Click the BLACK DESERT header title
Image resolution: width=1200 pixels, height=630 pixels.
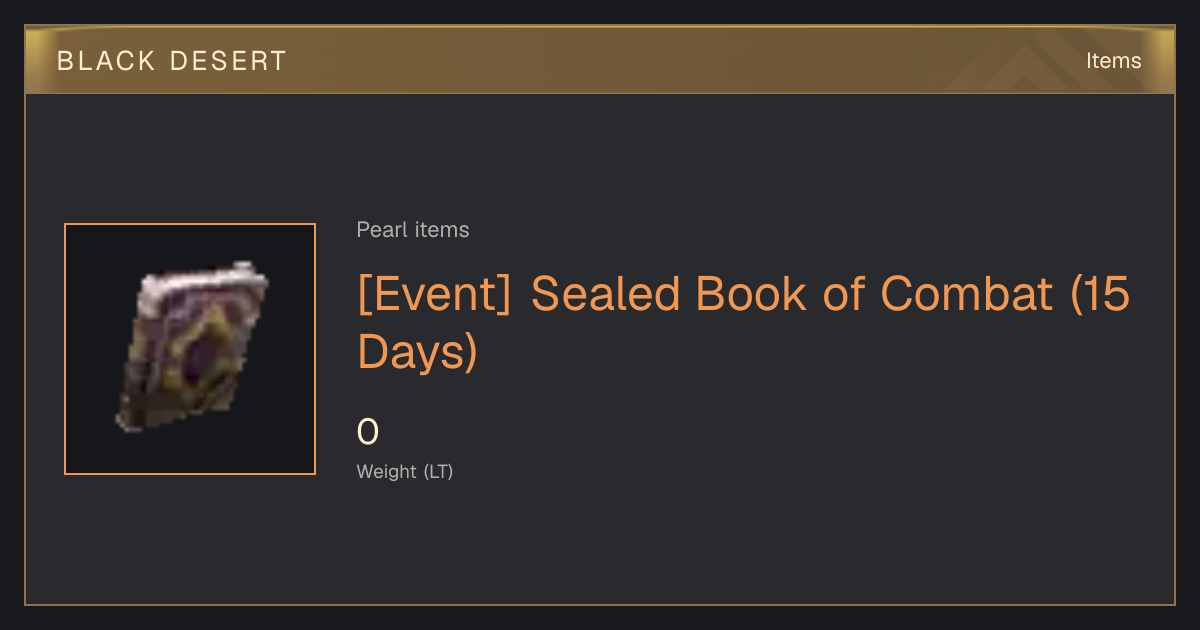click(x=172, y=61)
